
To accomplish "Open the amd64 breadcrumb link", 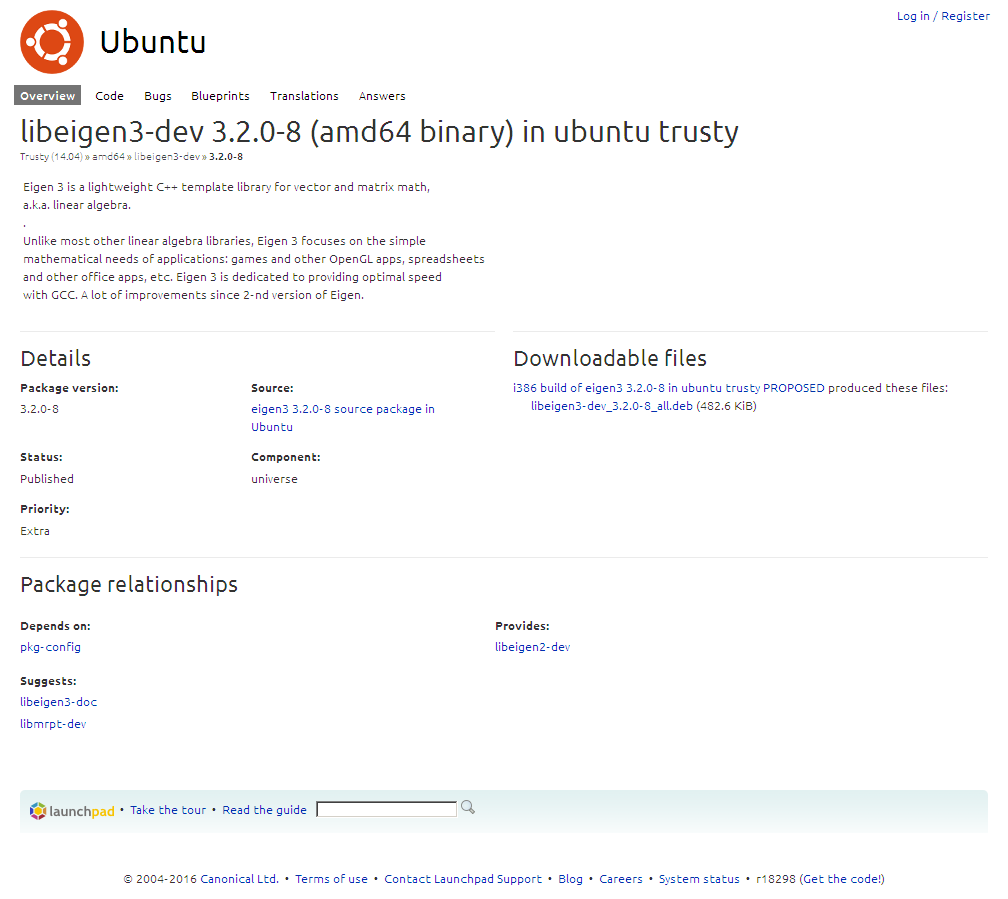I will pyautogui.click(x=108, y=156).
